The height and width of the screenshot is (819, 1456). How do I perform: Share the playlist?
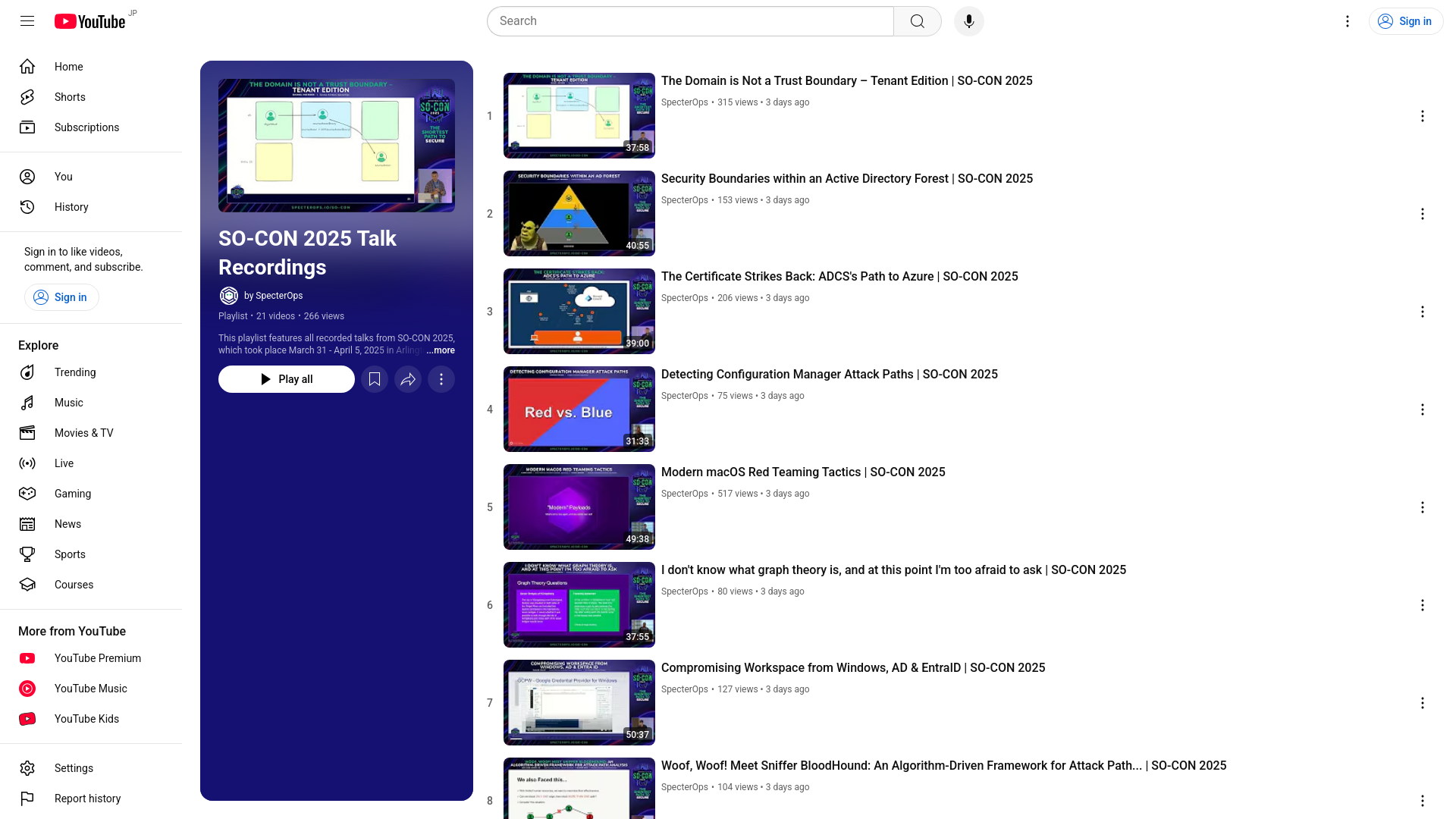(408, 379)
